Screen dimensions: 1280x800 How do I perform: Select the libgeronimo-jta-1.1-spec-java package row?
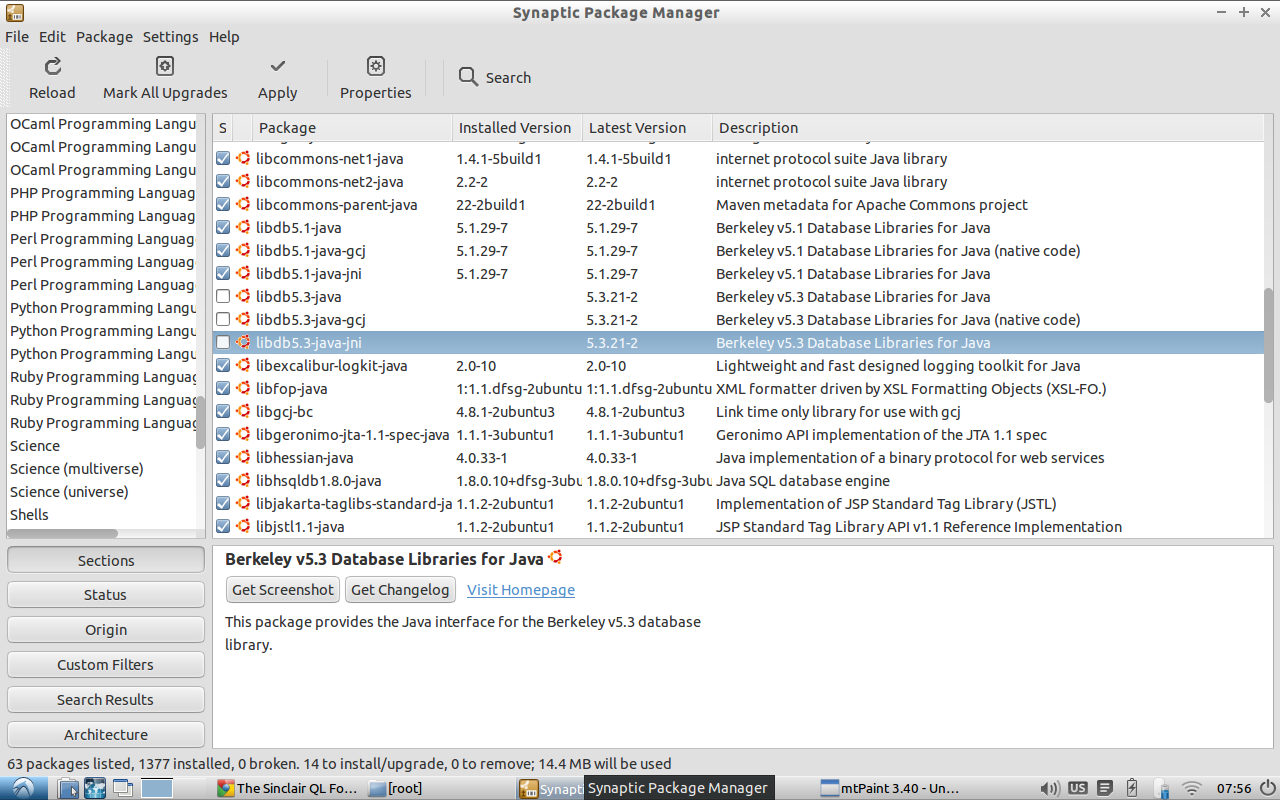738,434
